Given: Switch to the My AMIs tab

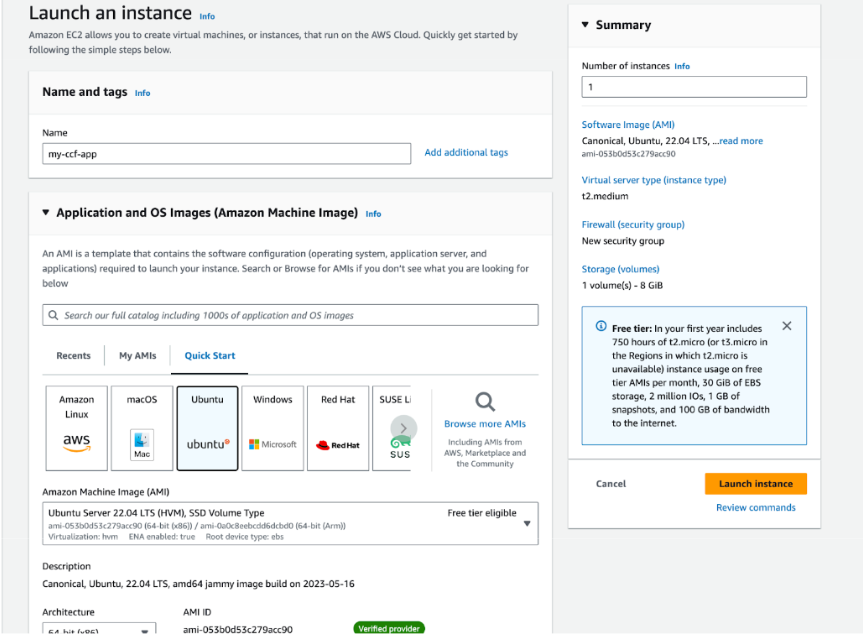Looking at the screenshot, I should pyautogui.click(x=138, y=355).
